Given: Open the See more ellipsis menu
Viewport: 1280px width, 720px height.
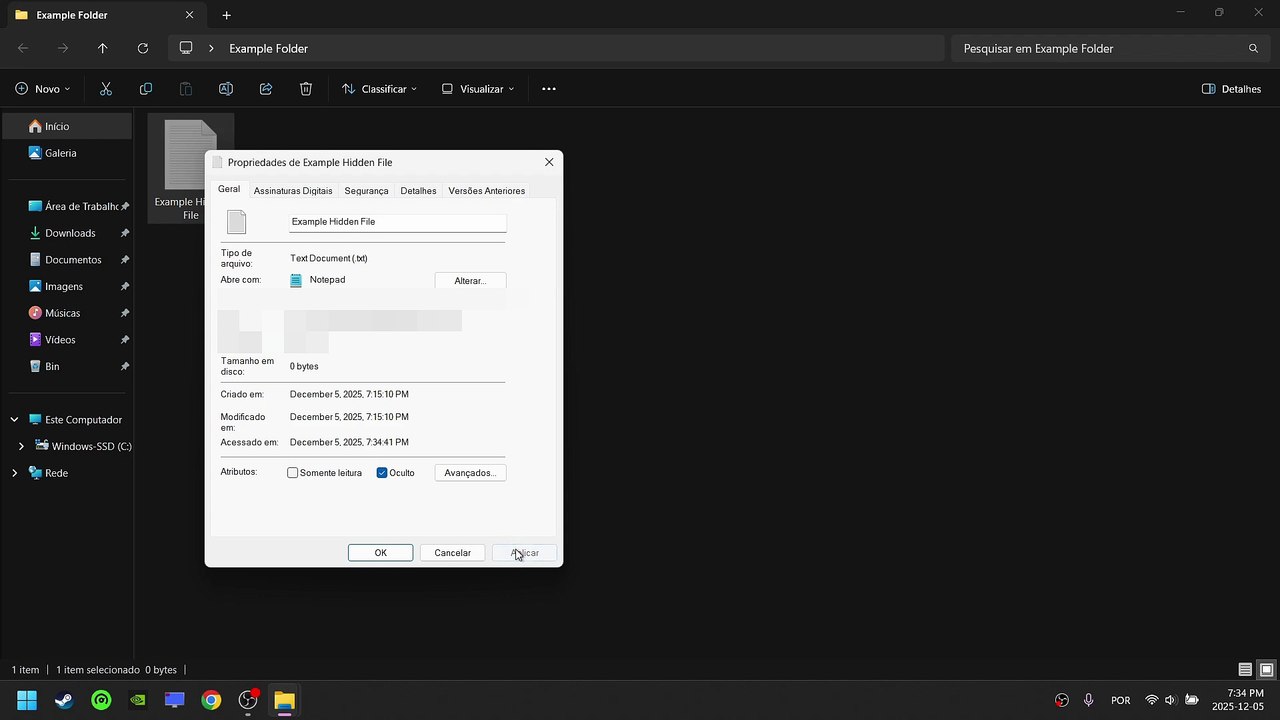Looking at the screenshot, I should pos(549,89).
